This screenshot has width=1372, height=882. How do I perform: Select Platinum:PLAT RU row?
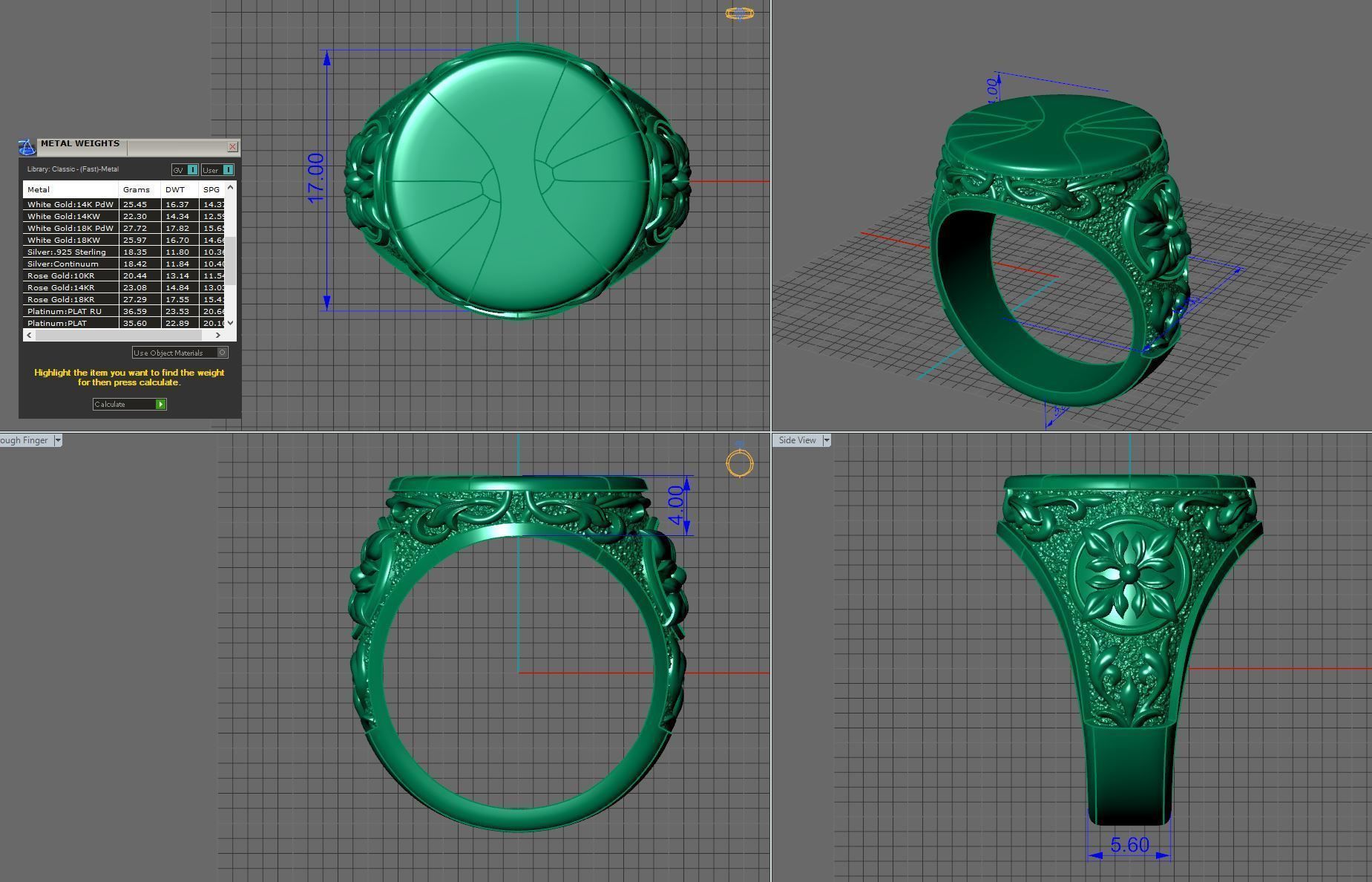click(124, 311)
